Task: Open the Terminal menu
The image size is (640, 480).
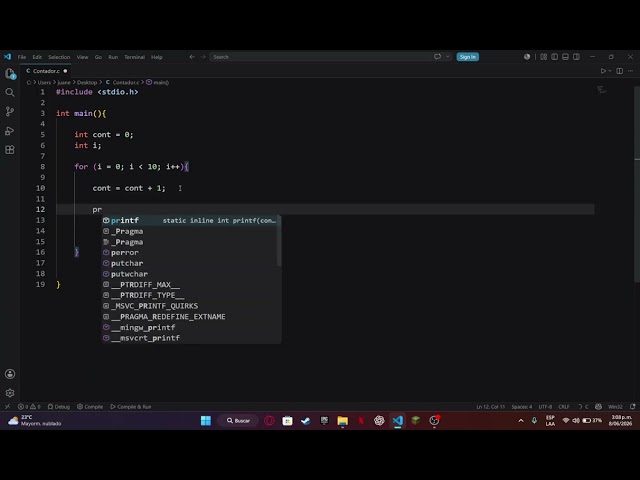Action: 134,57
